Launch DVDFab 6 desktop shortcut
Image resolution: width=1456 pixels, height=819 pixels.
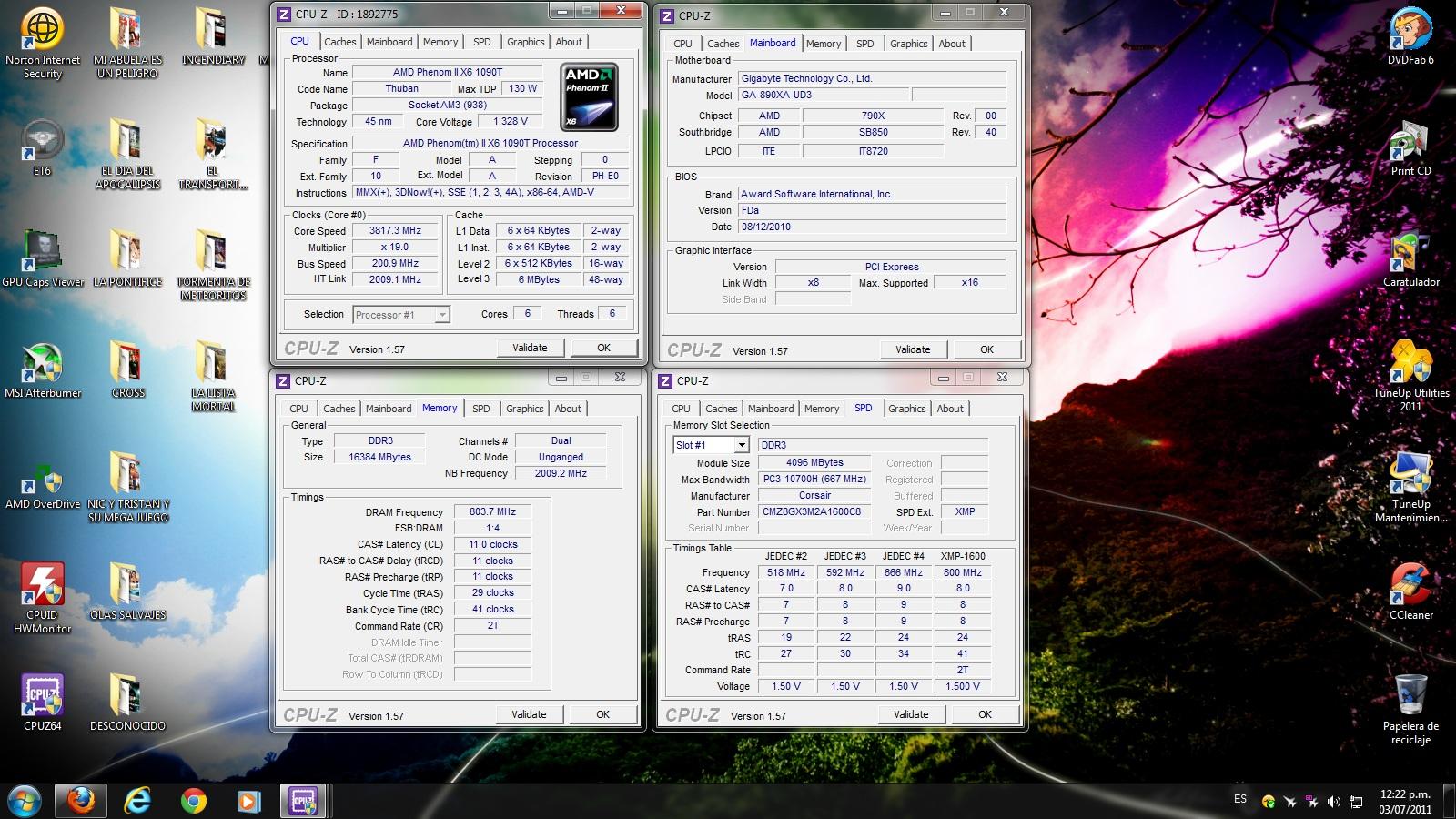point(1410,36)
